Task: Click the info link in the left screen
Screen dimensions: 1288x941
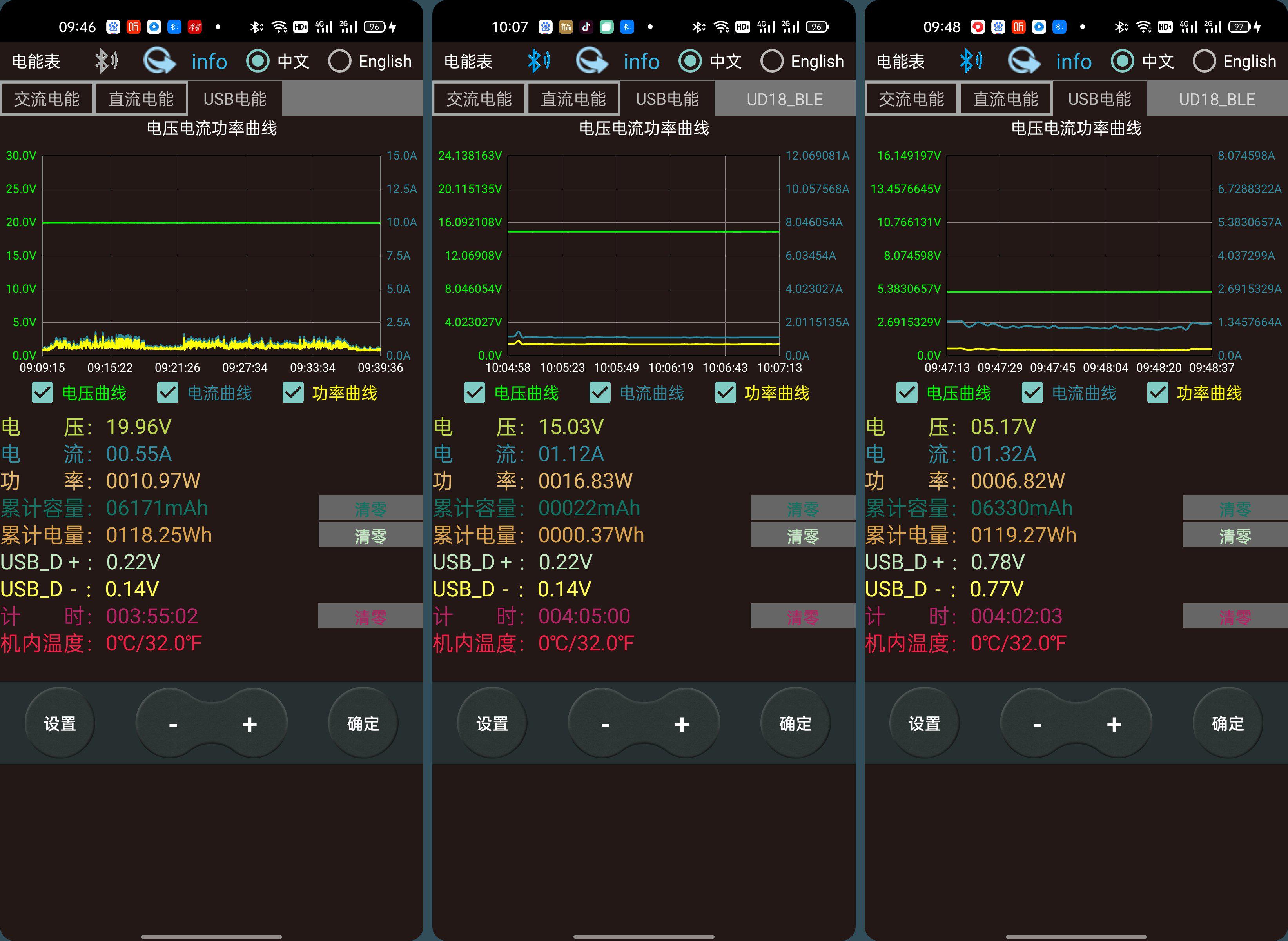Action: click(209, 62)
